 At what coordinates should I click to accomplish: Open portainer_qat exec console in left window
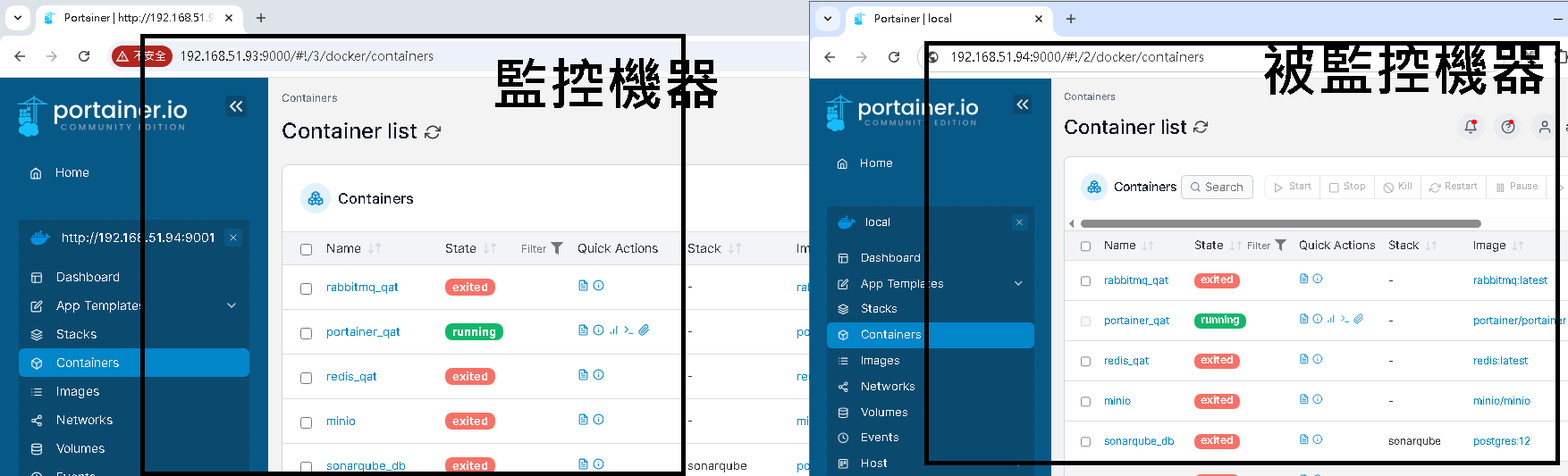(x=628, y=330)
